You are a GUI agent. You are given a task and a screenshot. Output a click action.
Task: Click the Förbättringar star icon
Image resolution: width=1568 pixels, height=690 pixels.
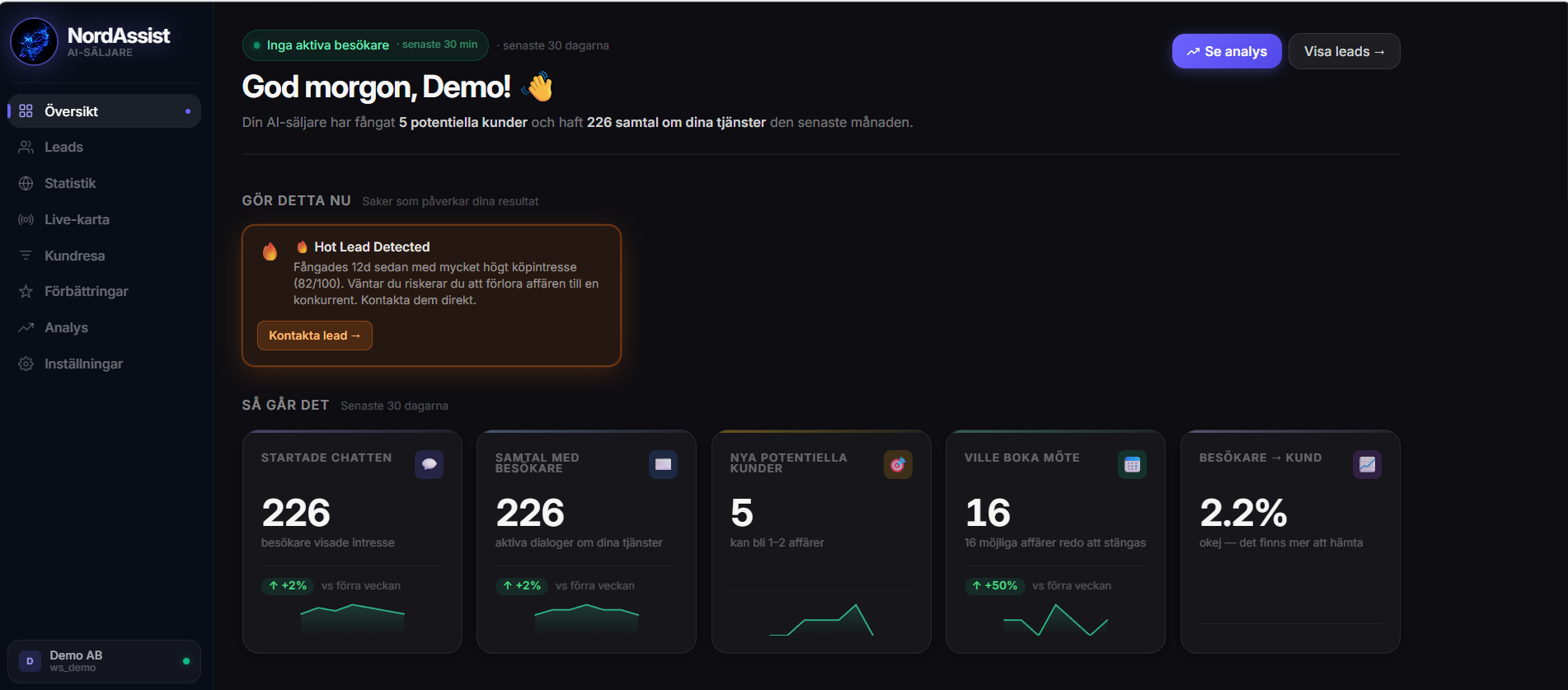coord(26,291)
